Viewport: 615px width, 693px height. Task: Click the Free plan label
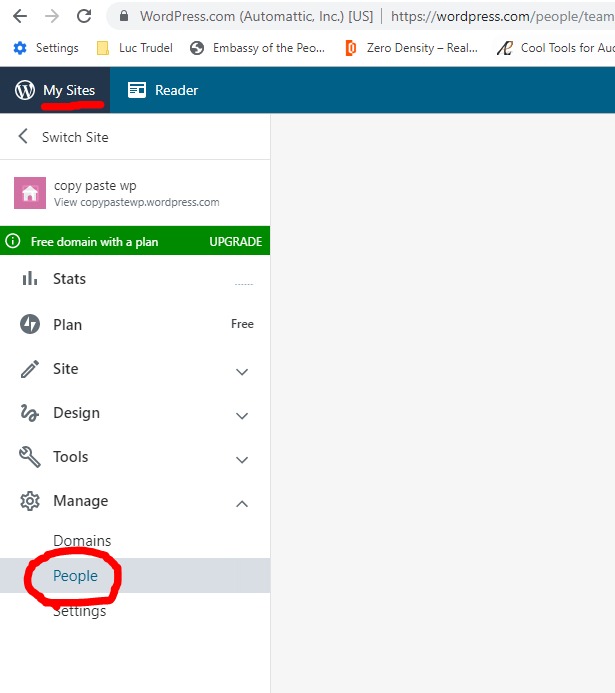pos(242,324)
